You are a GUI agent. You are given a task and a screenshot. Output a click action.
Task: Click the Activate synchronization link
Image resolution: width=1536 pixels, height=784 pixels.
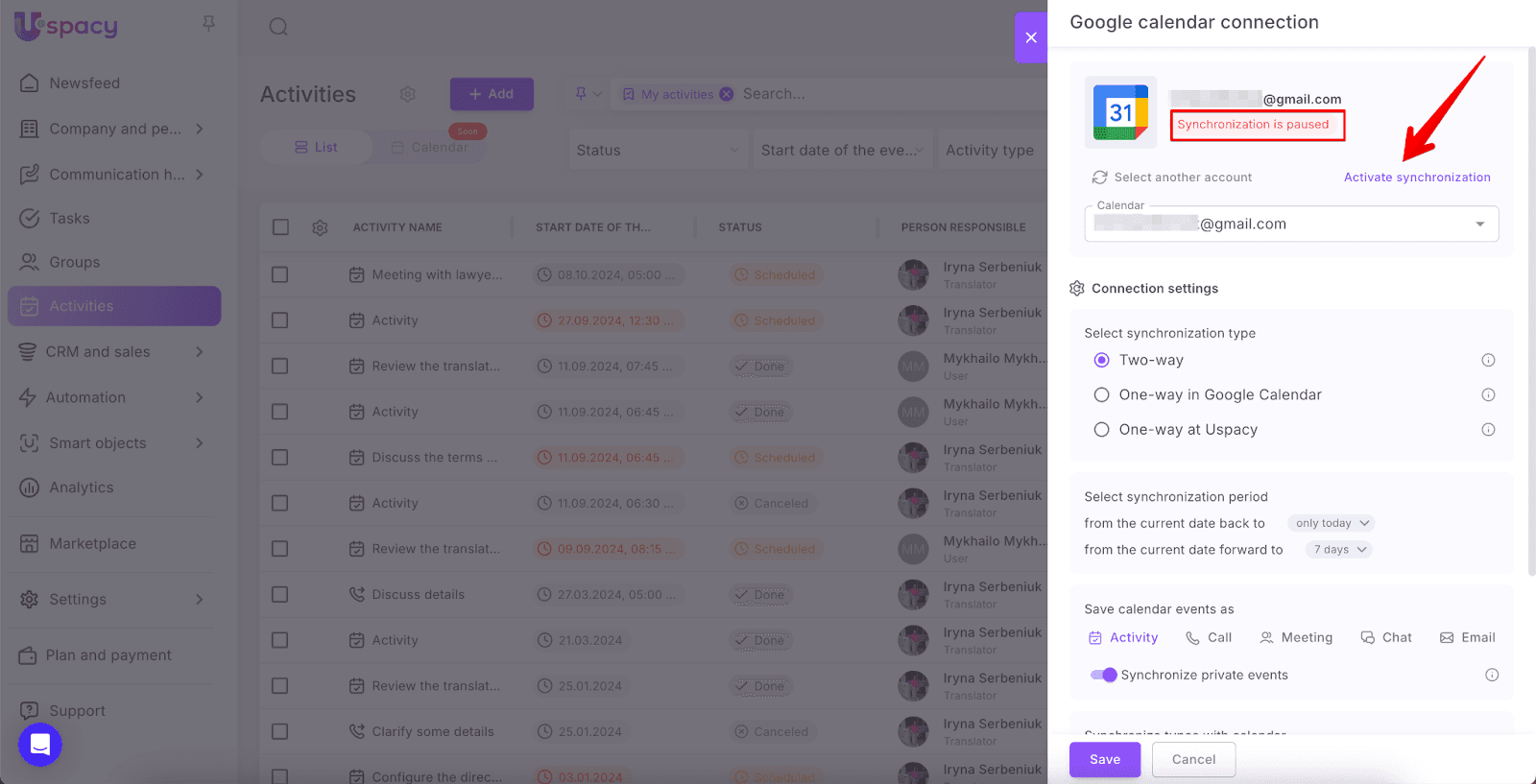point(1417,178)
